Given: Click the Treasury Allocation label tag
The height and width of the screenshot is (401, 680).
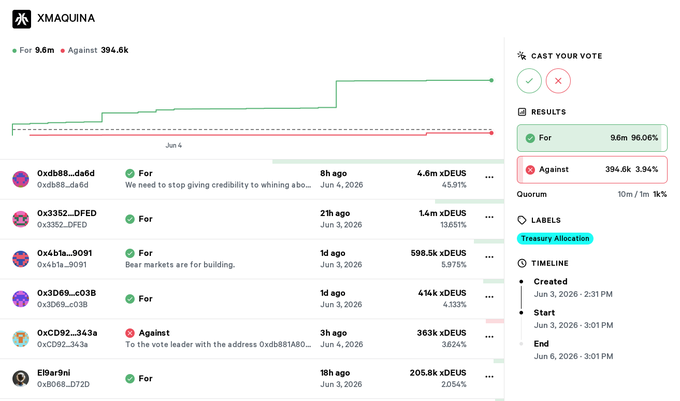Looking at the screenshot, I should [x=555, y=238].
